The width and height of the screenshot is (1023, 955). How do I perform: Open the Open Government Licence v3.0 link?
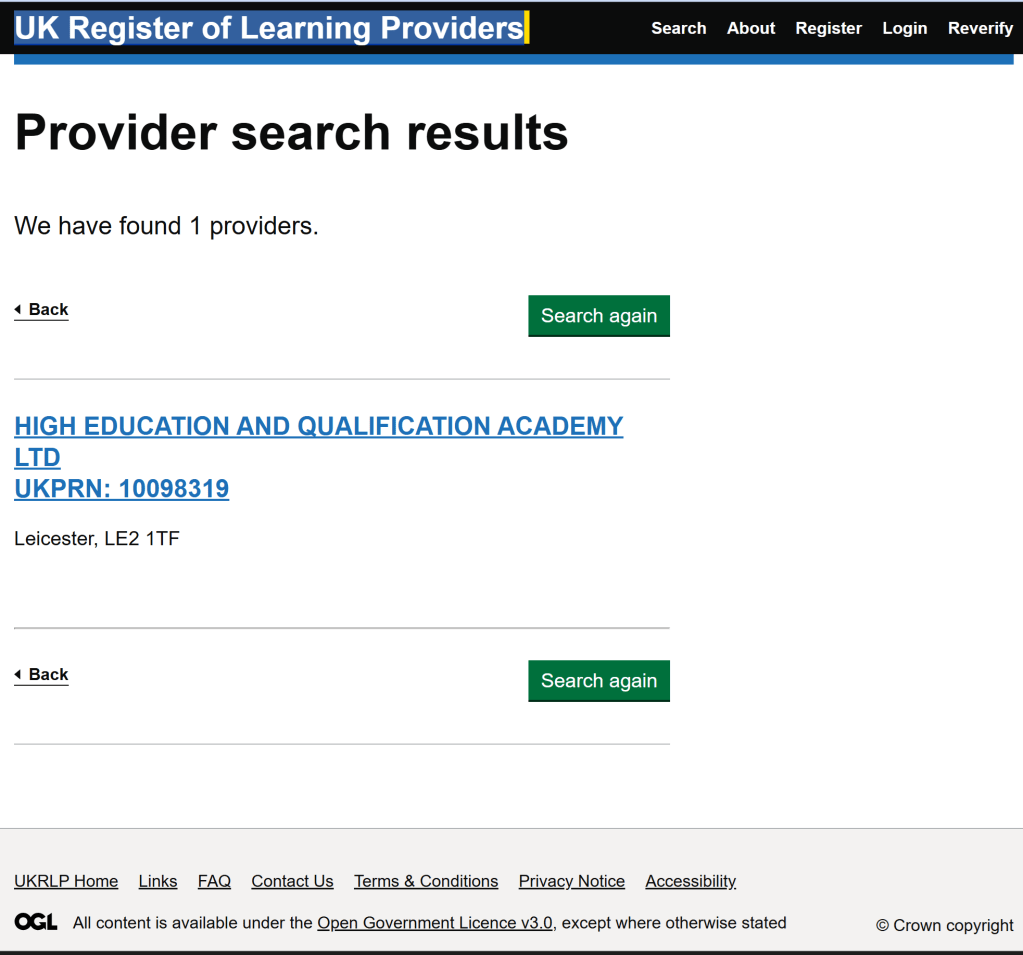[x=435, y=923]
